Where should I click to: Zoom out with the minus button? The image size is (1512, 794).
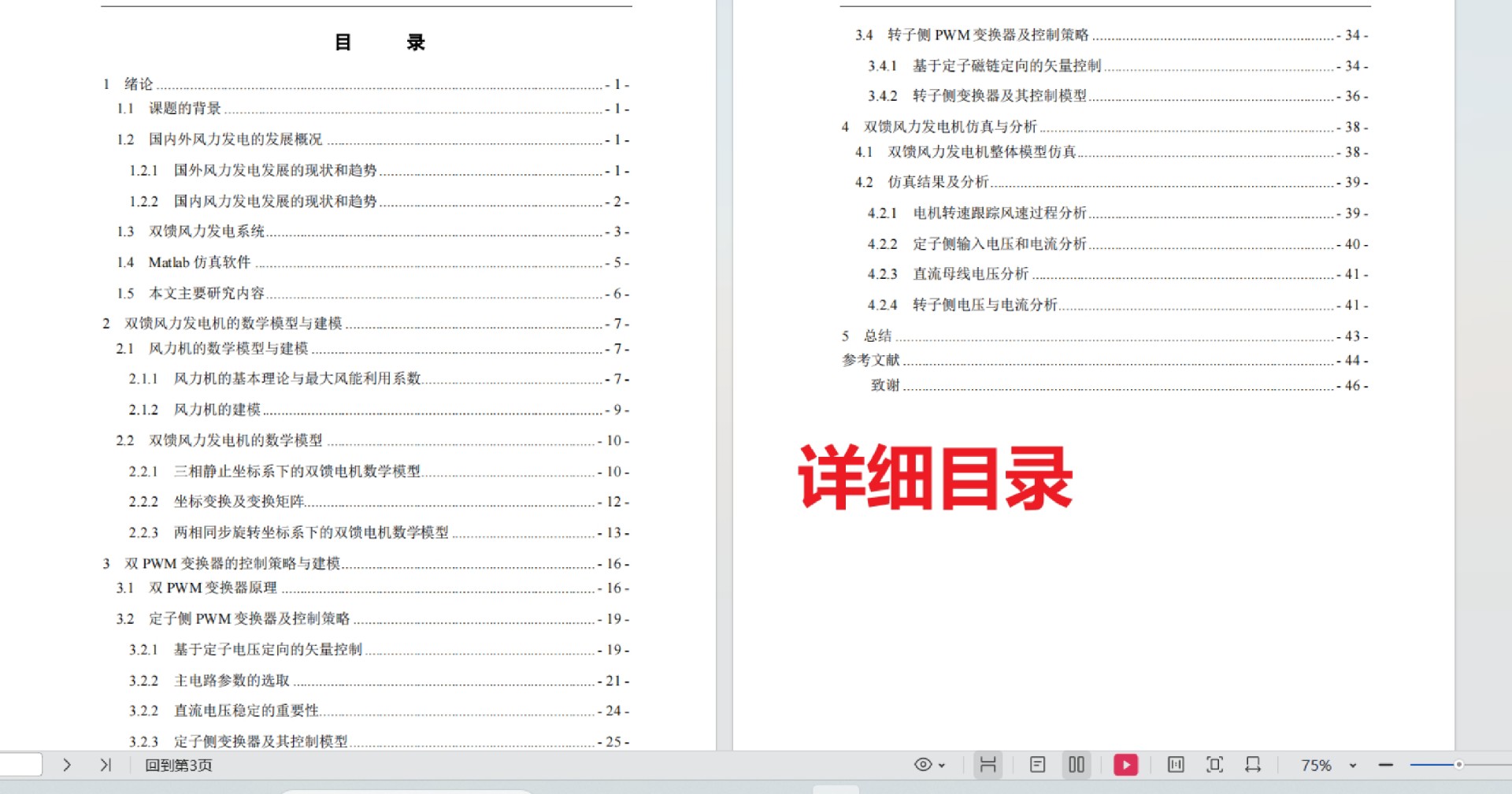(1386, 765)
